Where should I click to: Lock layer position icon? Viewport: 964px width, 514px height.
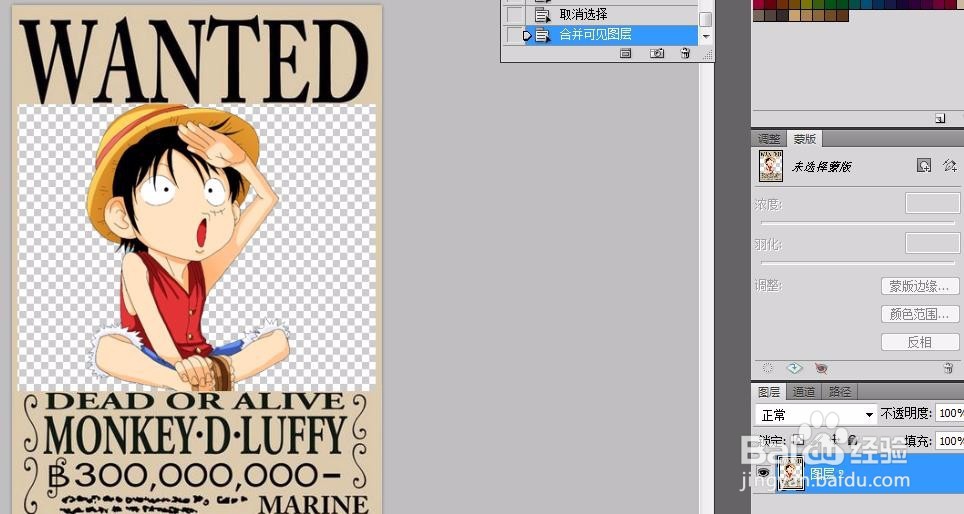pos(834,440)
